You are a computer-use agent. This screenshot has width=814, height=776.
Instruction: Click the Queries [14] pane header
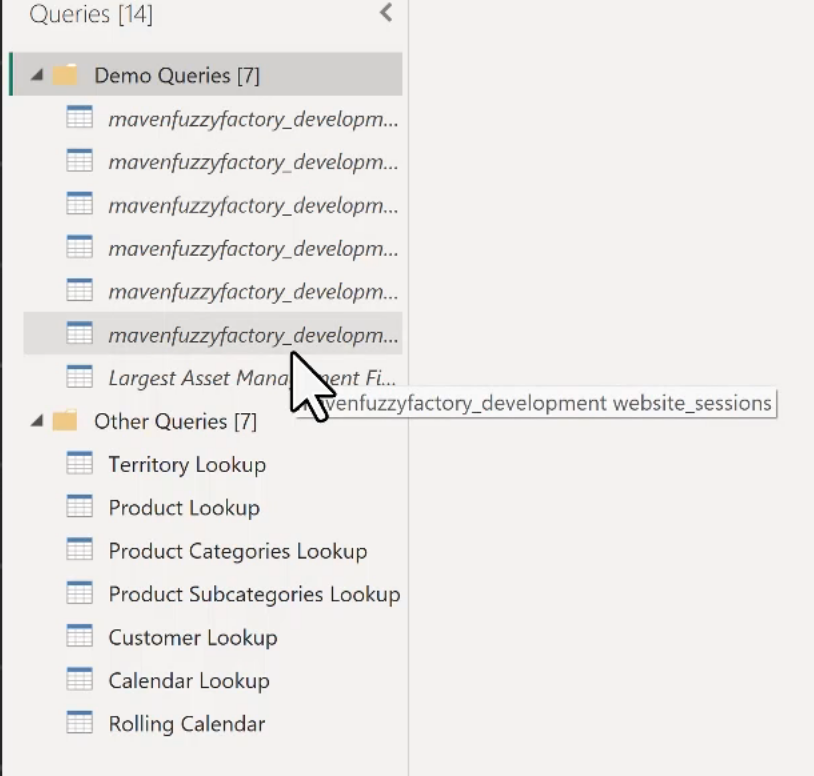pos(92,14)
